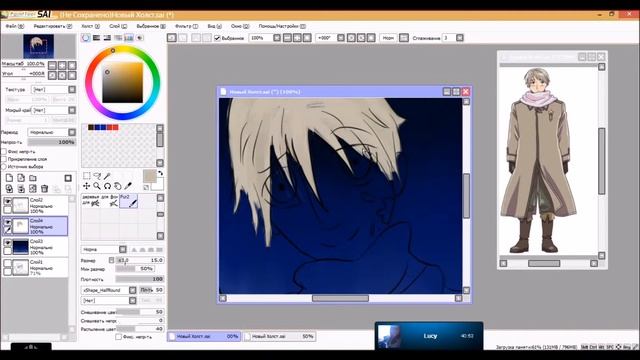Viewport: 640px width, 360px height.
Task: Select the Magic Wand tool
Action: [107, 176]
